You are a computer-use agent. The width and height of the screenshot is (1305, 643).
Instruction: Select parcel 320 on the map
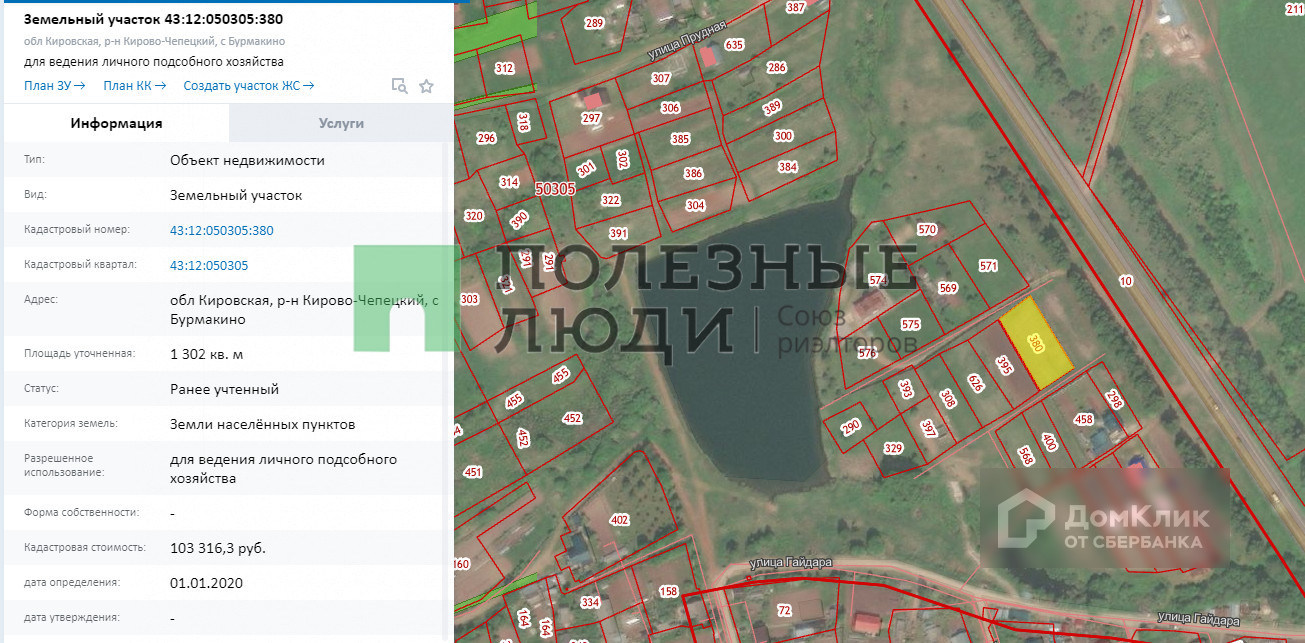point(474,216)
